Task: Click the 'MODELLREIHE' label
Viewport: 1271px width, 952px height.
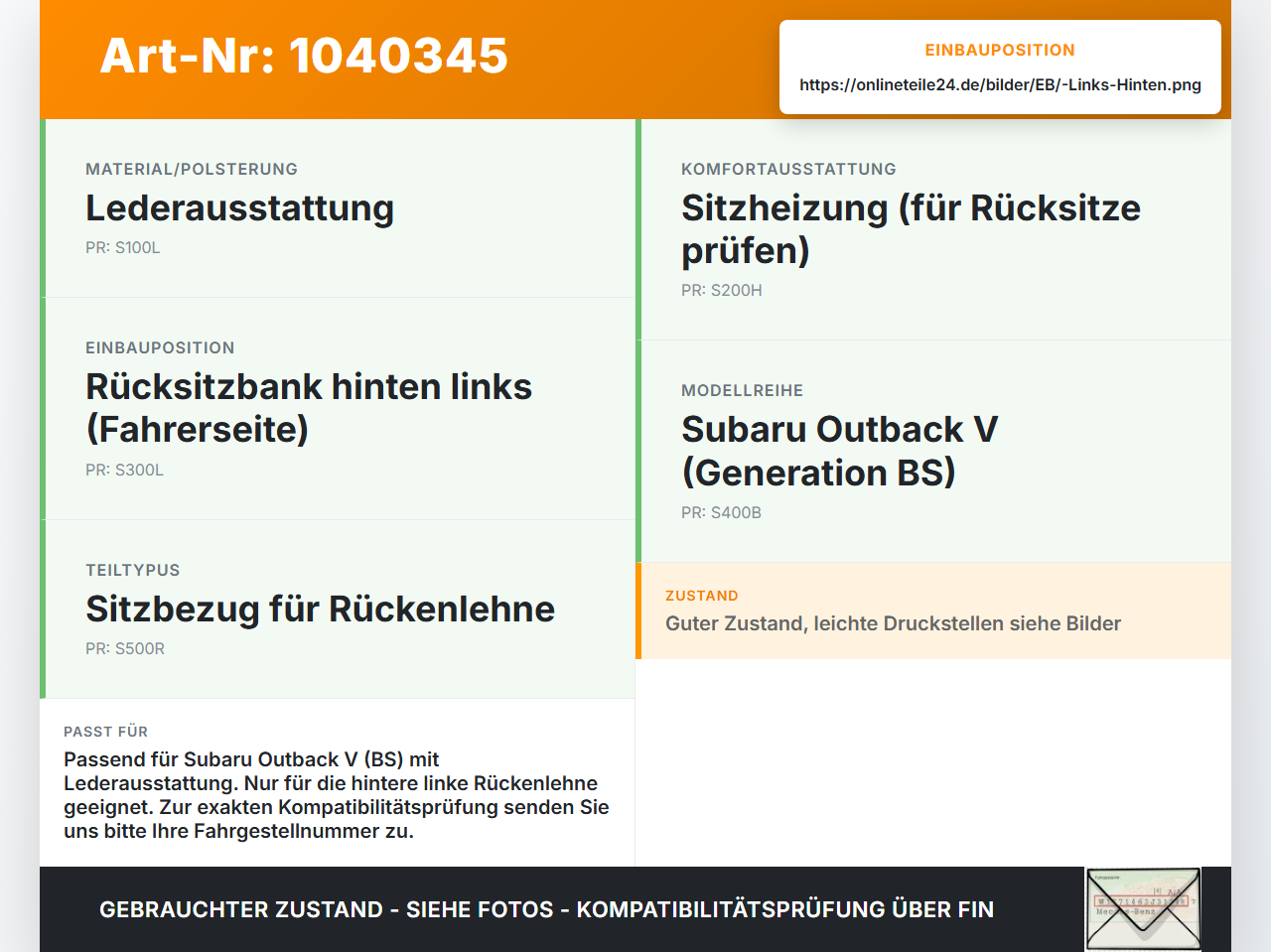Action: pyautogui.click(x=742, y=390)
